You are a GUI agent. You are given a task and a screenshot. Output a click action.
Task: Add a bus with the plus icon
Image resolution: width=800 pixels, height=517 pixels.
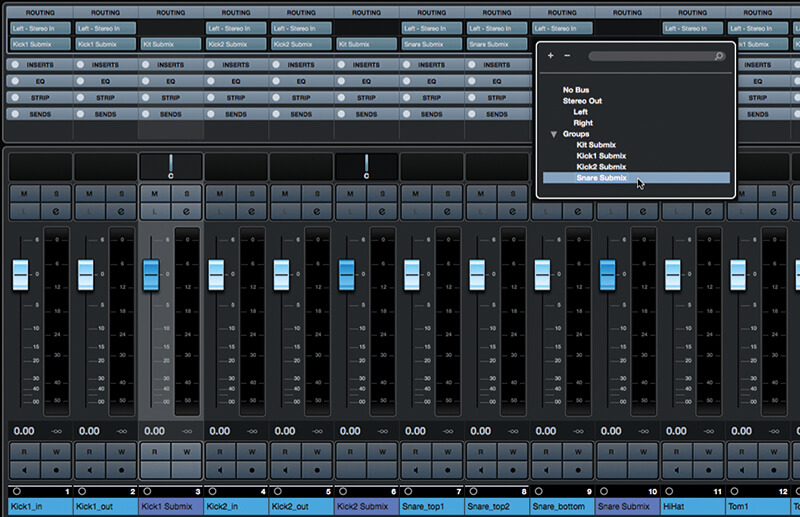[x=551, y=56]
